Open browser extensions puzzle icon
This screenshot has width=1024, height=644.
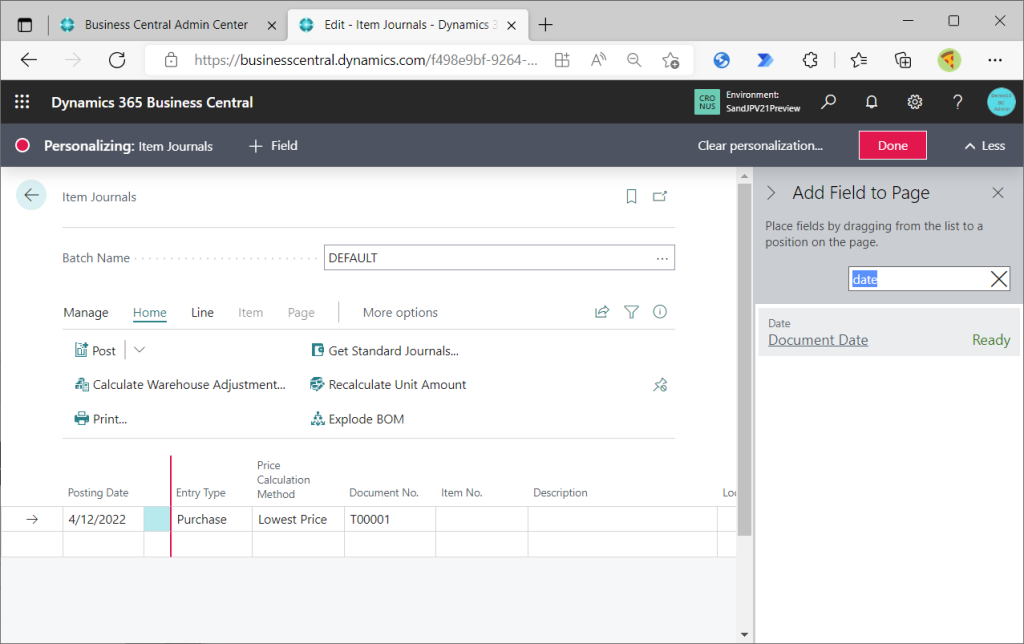click(810, 60)
